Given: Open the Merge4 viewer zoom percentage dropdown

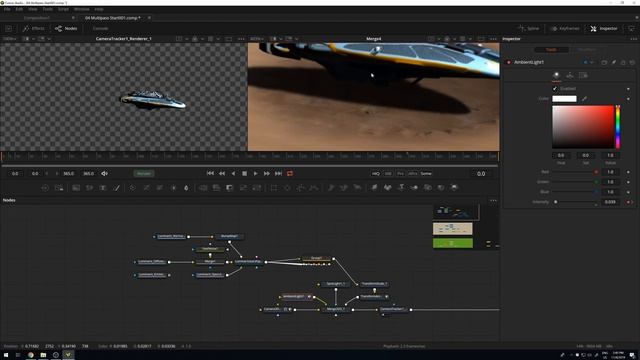Looking at the screenshot, I should tap(257, 39).
